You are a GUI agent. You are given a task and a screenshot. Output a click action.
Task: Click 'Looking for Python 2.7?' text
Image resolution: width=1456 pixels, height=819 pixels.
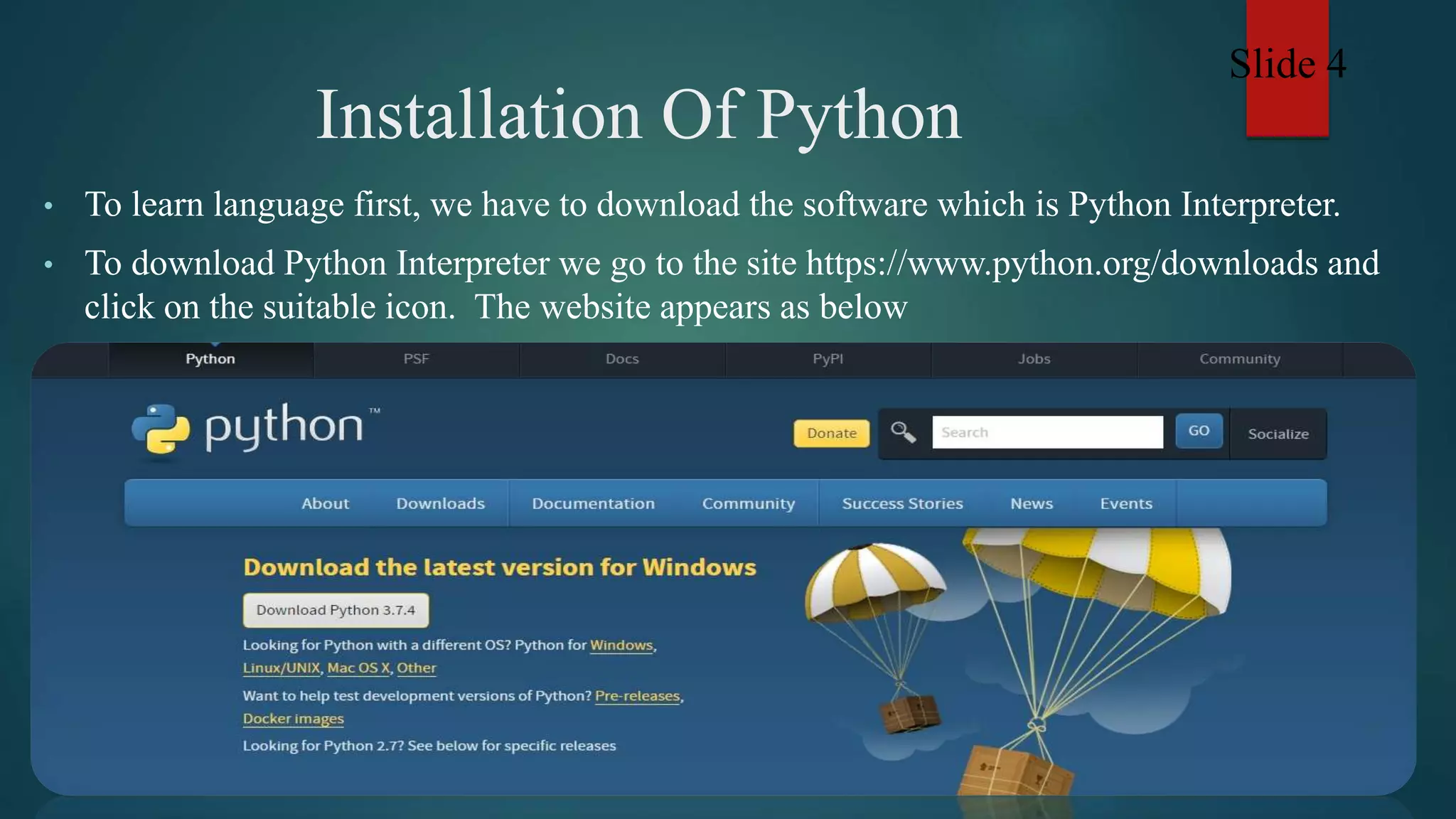tap(323, 746)
